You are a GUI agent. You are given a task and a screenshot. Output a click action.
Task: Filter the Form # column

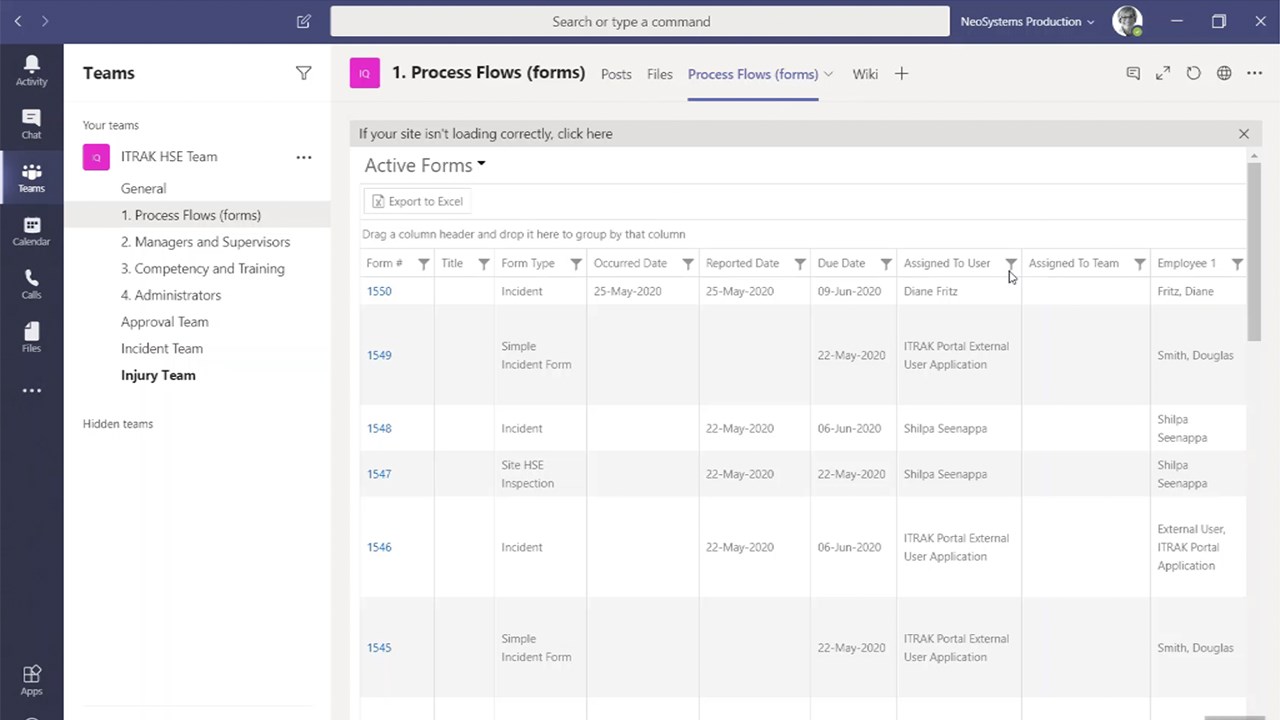(423, 264)
